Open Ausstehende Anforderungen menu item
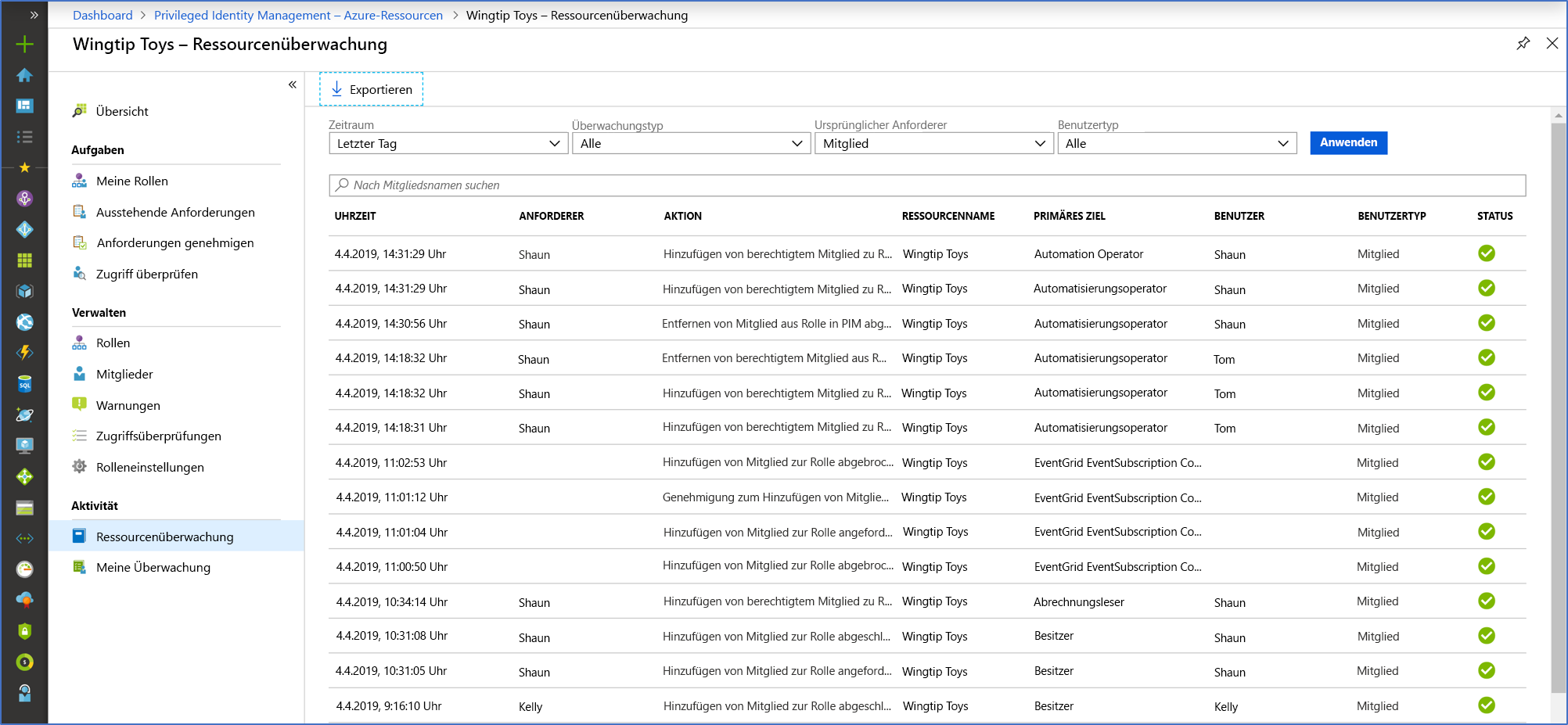Screen dimensions: 1568x725 point(176,212)
